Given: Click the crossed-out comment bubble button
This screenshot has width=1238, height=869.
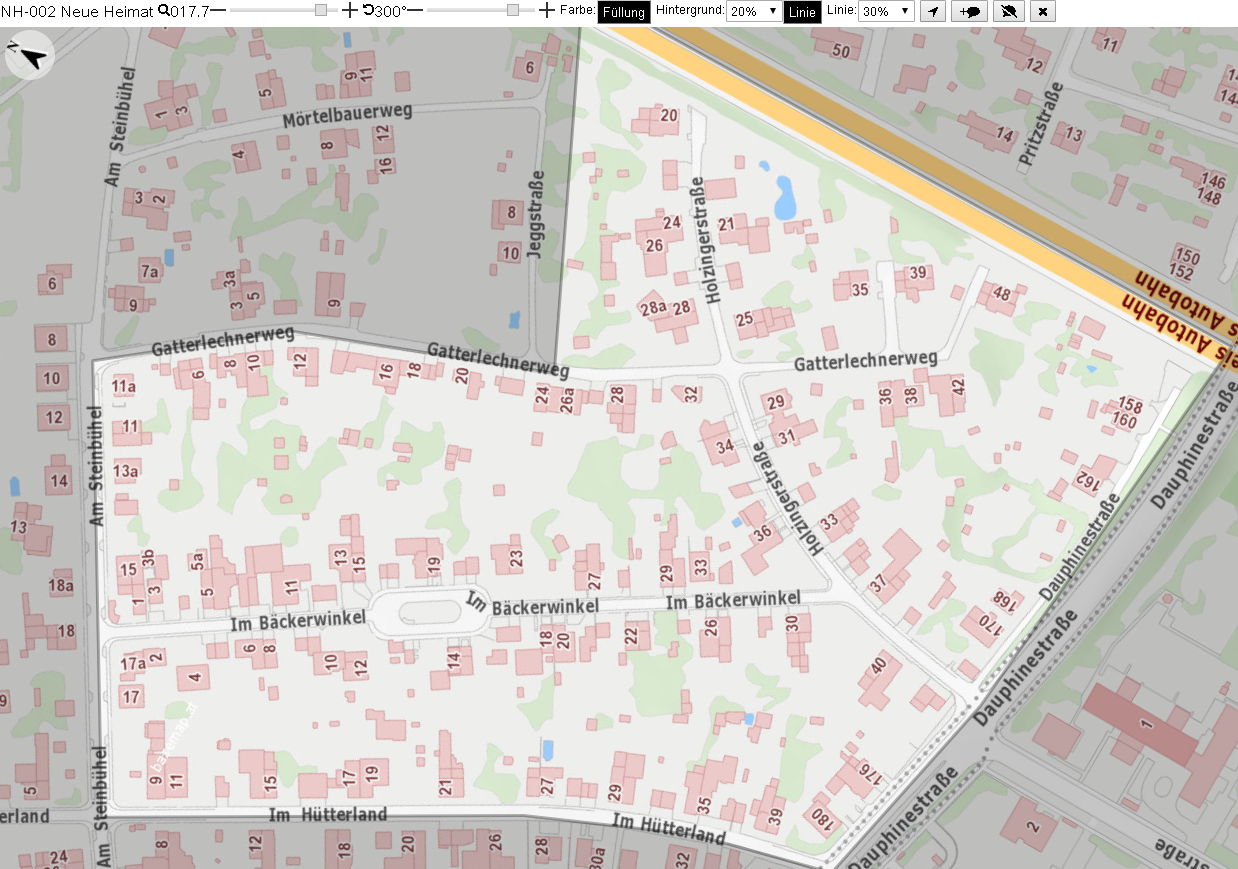Looking at the screenshot, I should tap(1010, 11).
